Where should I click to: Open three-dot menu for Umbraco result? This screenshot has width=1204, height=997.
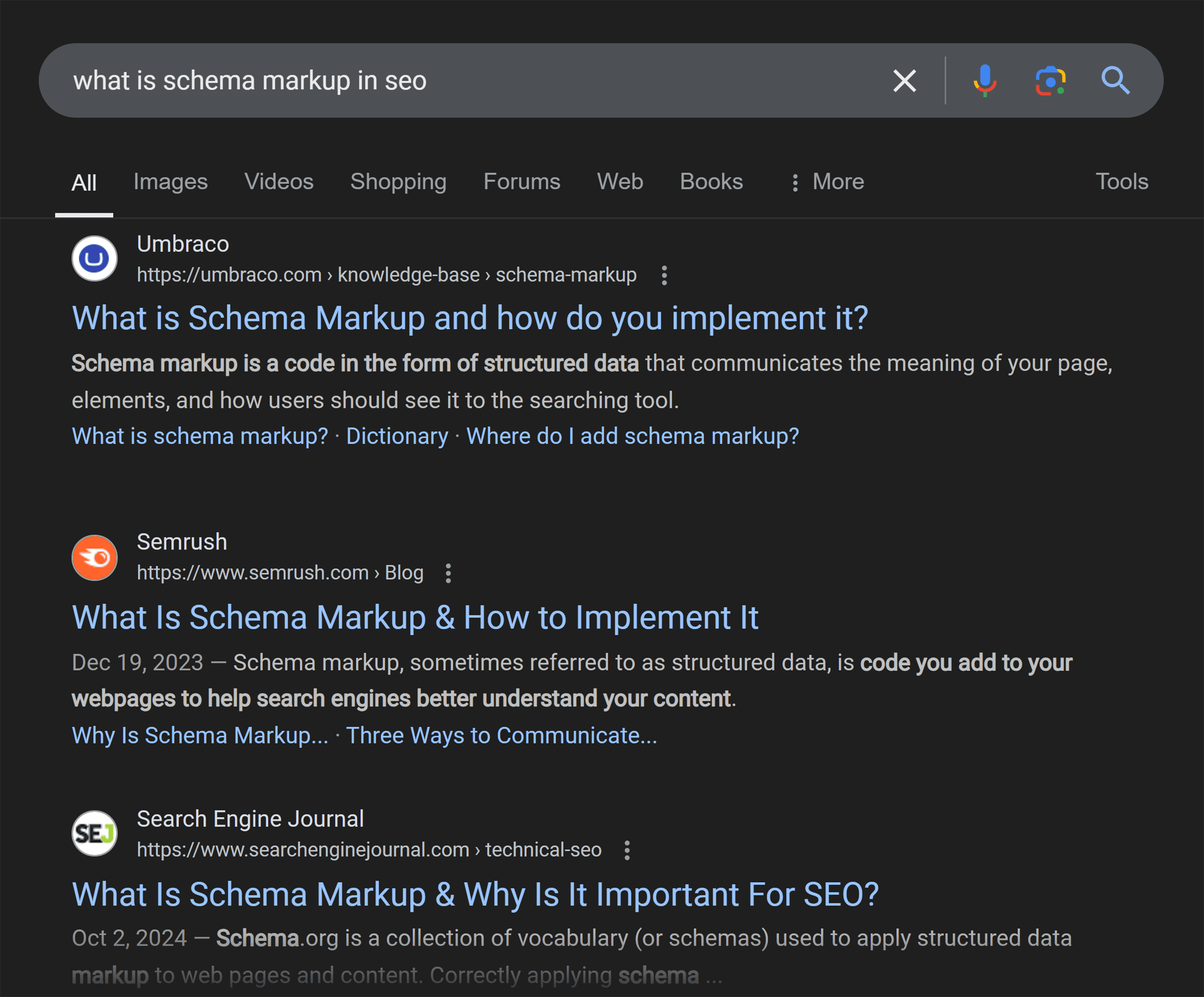[x=664, y=276]
